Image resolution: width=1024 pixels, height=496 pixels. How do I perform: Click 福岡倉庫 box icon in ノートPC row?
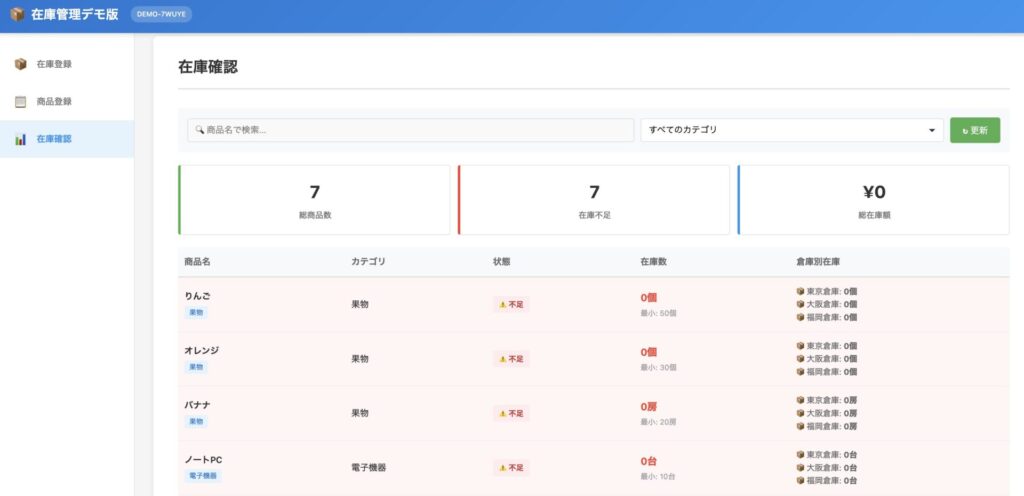pos(800,480)
